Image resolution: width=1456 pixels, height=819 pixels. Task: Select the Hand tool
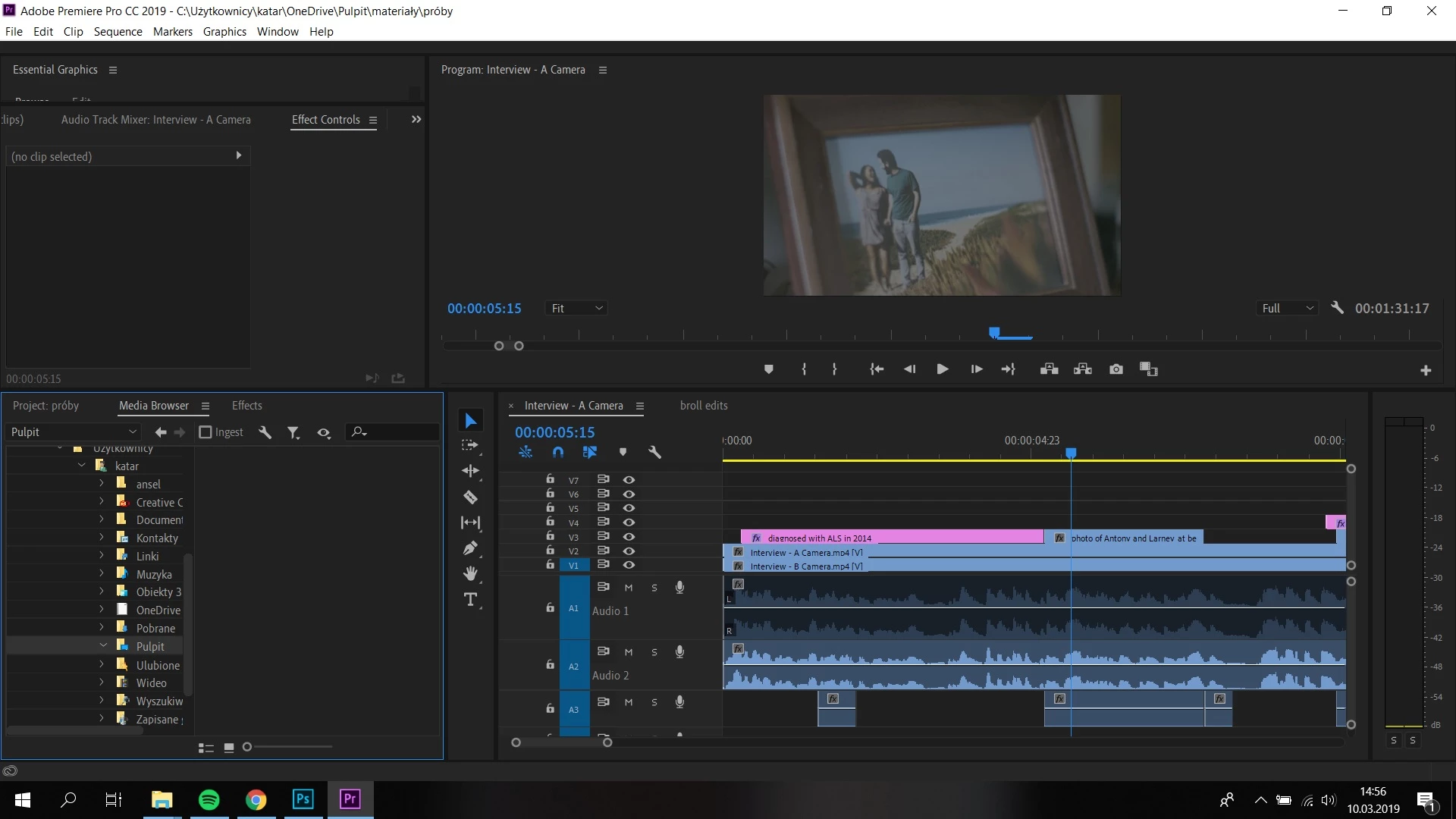(x=470, y=573)
